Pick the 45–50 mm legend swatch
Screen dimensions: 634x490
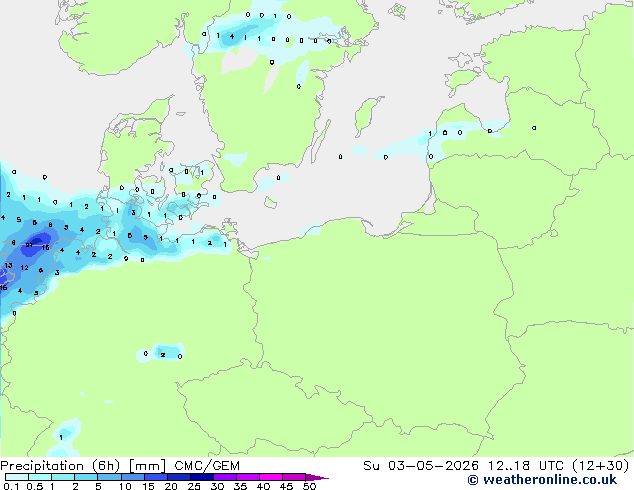294,477
